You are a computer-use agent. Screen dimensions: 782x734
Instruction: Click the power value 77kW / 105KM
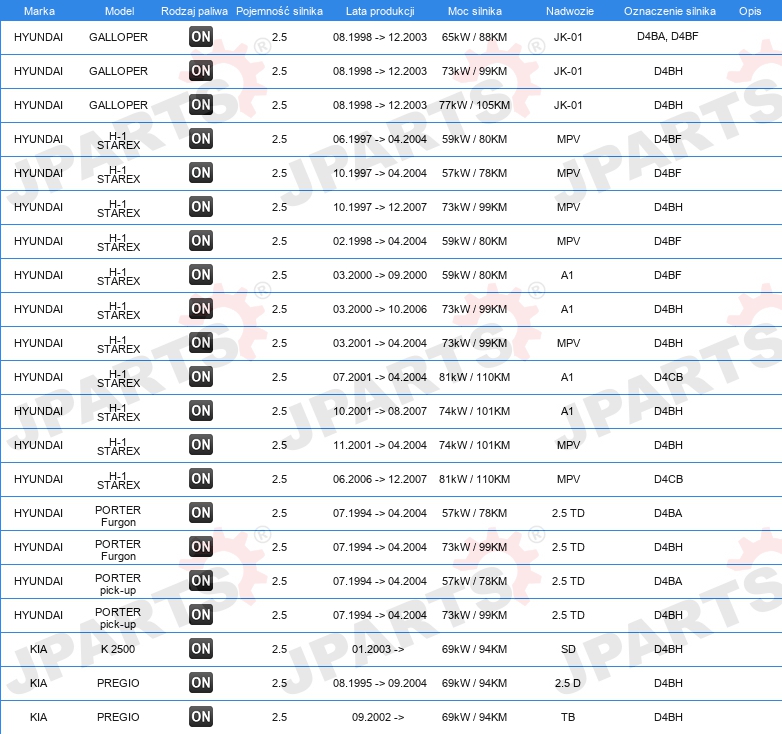pos(474,105)
